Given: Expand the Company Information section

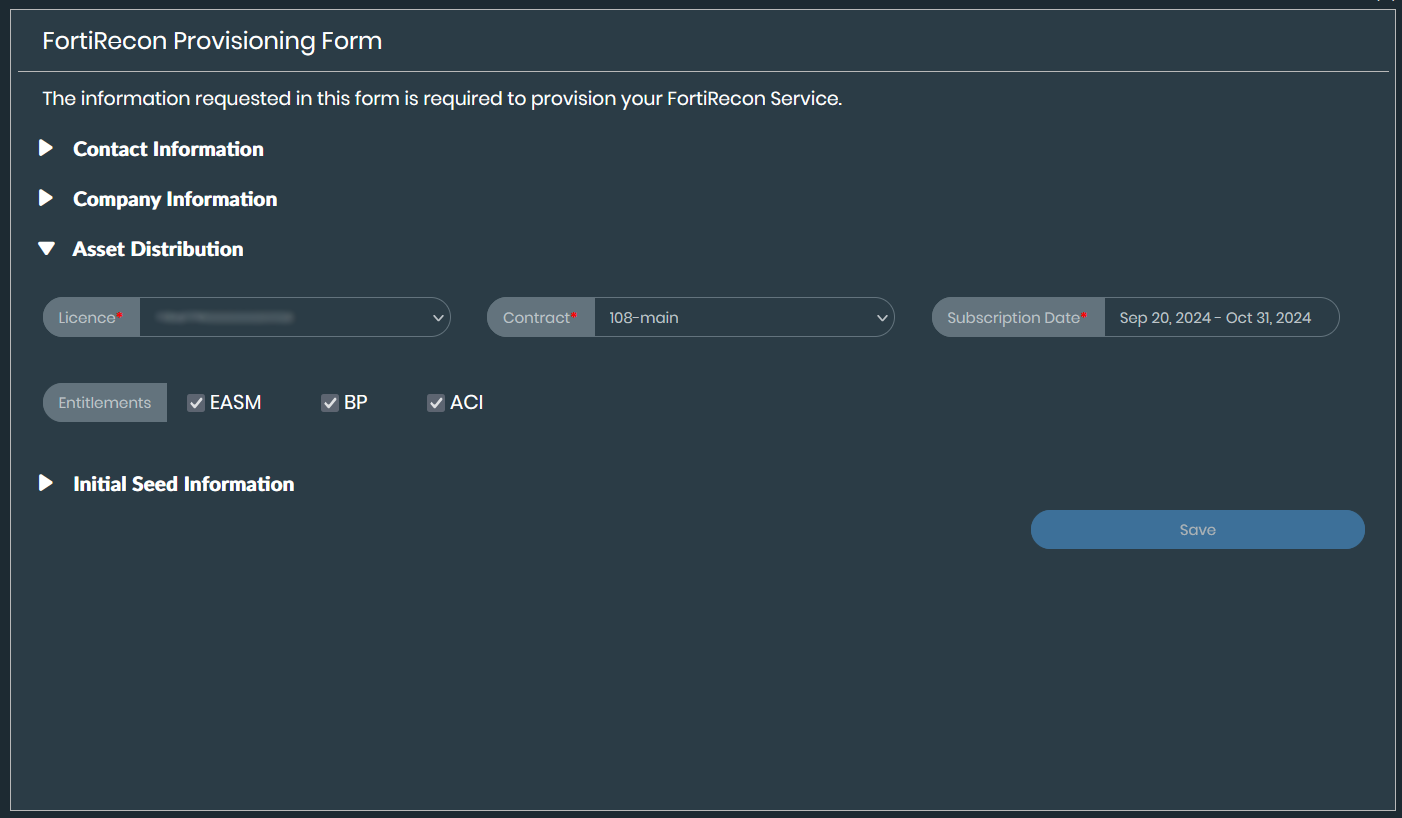Looking at the screenshot, I should (175, 198).
